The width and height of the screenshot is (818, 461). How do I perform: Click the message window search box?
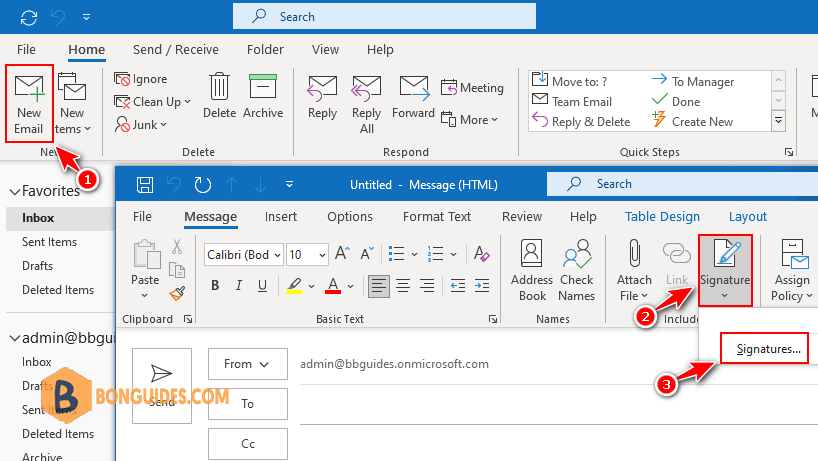(x=682, y=184)
